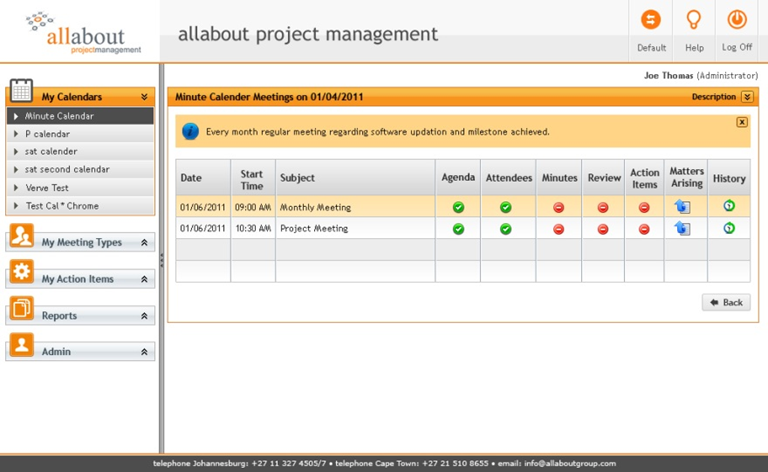Open Matters Arising icon for Monthly Meeting

pyautogui.click(x=682, y=207)
